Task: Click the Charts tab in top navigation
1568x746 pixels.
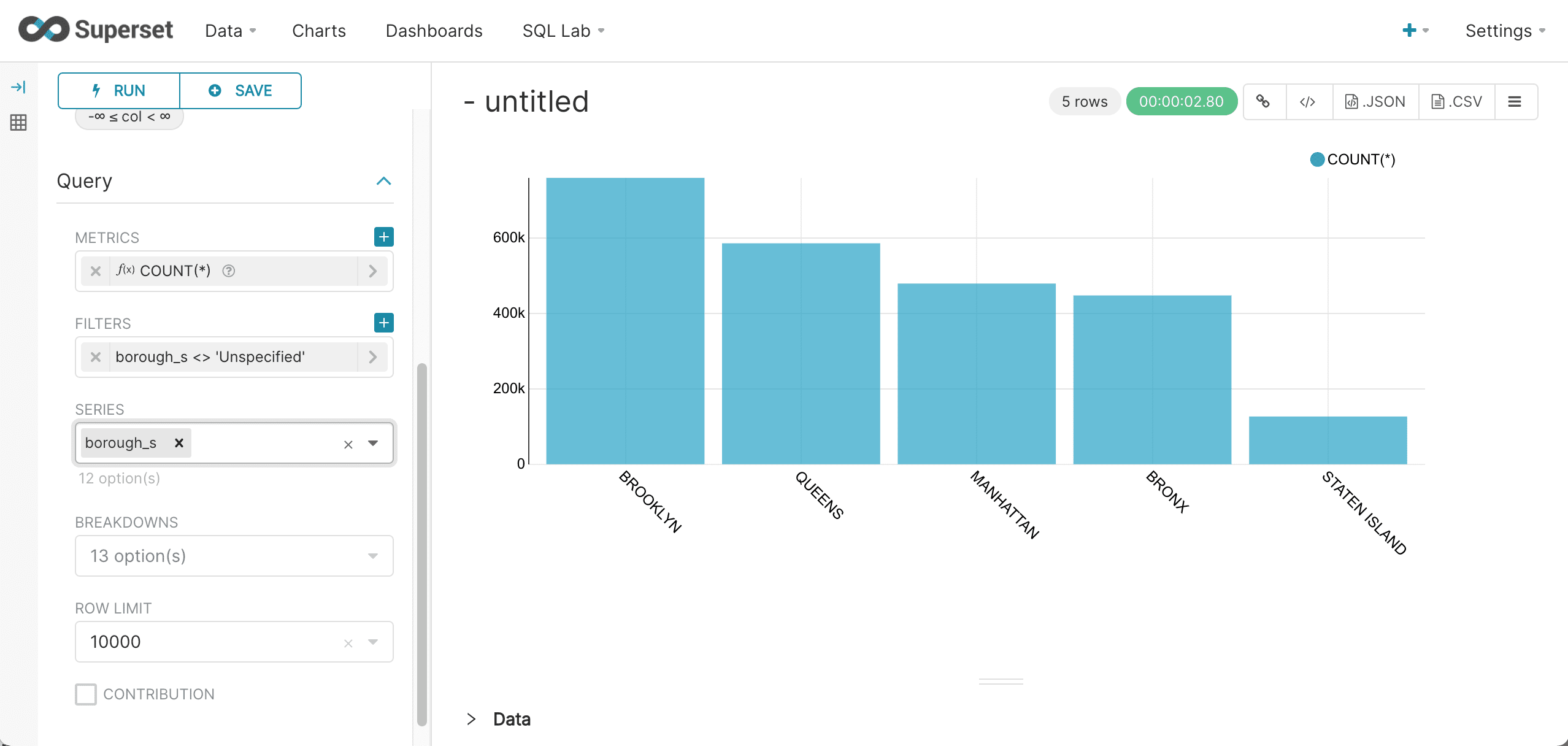Action: click(319, 30)
